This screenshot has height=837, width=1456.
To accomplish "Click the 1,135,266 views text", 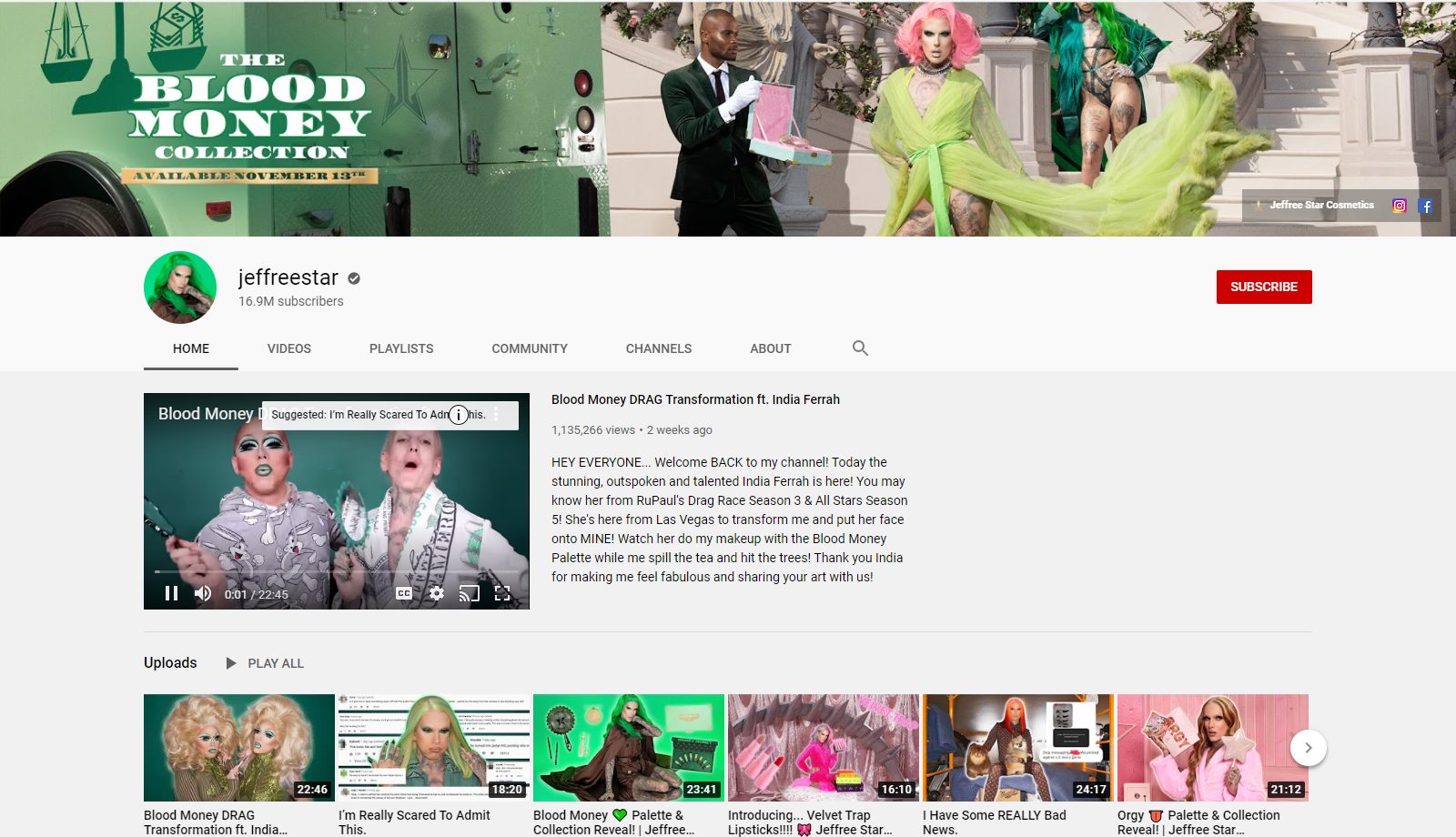I will pos(593,430).
